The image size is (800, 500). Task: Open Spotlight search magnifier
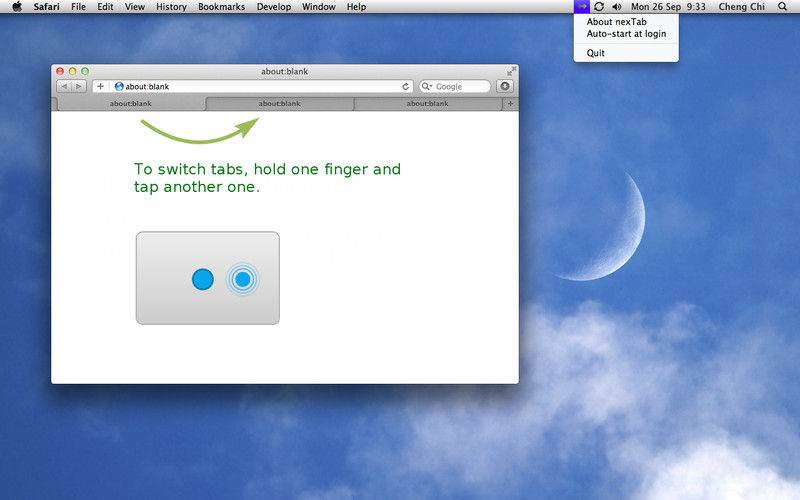[x=782, y=7]
